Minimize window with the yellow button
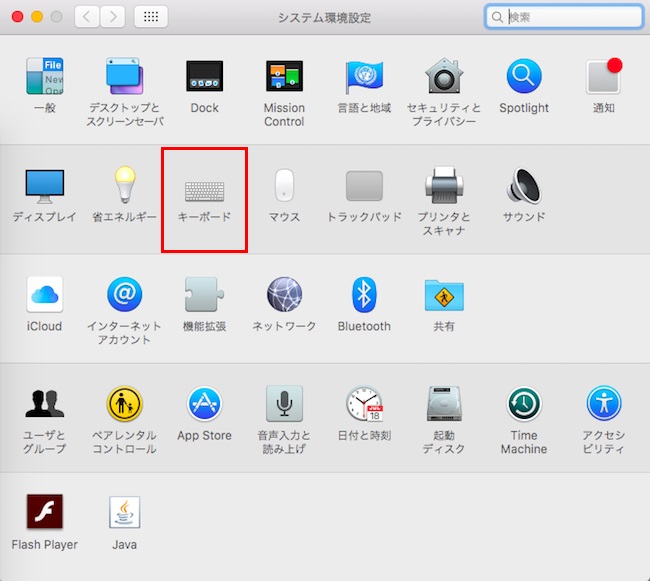Image resolution: width=650 pixels, height=581 pixels. point(37,17)
